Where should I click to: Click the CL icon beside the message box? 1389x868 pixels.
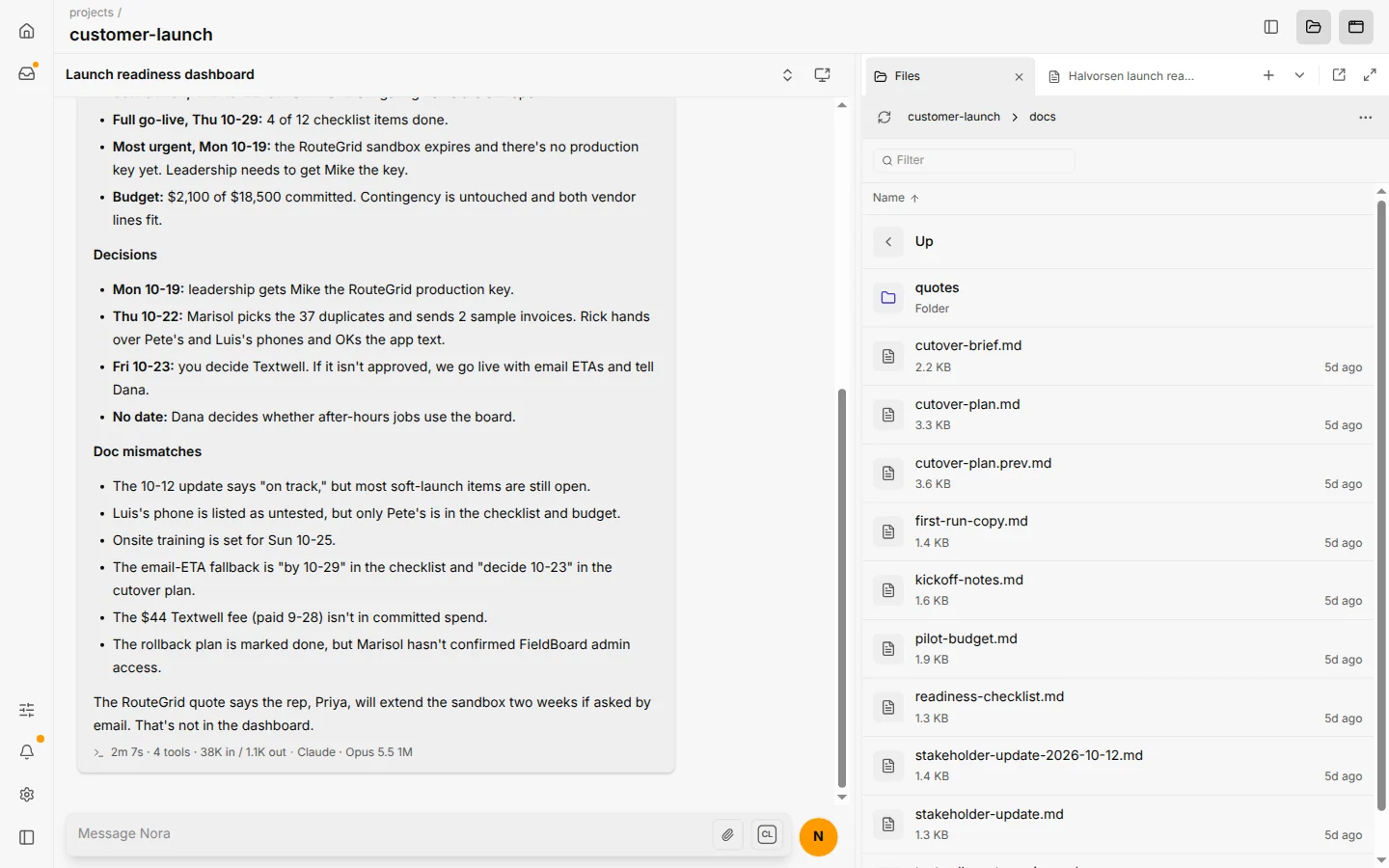pos(768,835)
